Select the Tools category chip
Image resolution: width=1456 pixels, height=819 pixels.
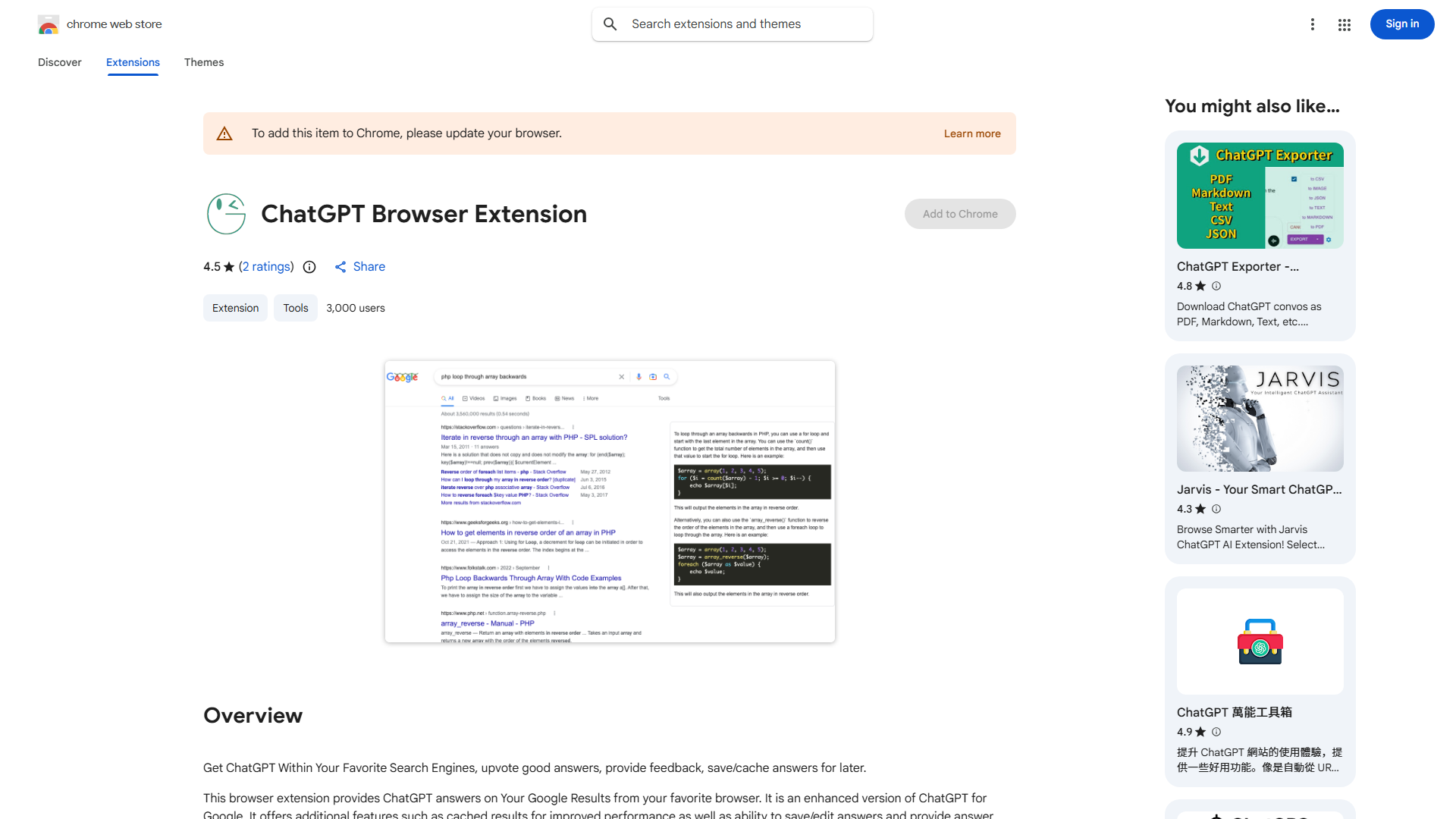click(x=295, y=308)
